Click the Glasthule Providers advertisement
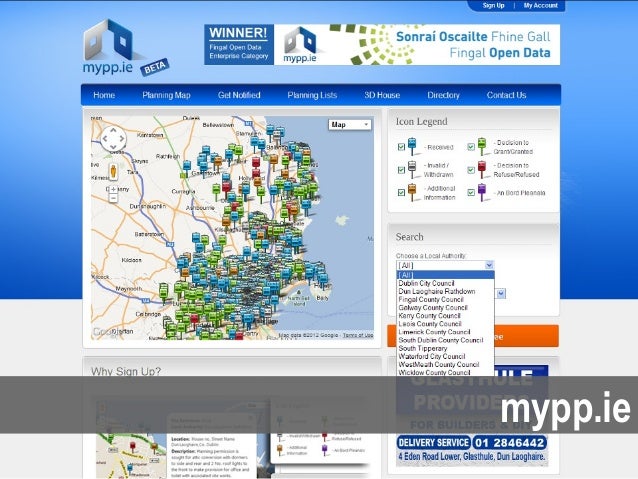 tap(472, 416)
